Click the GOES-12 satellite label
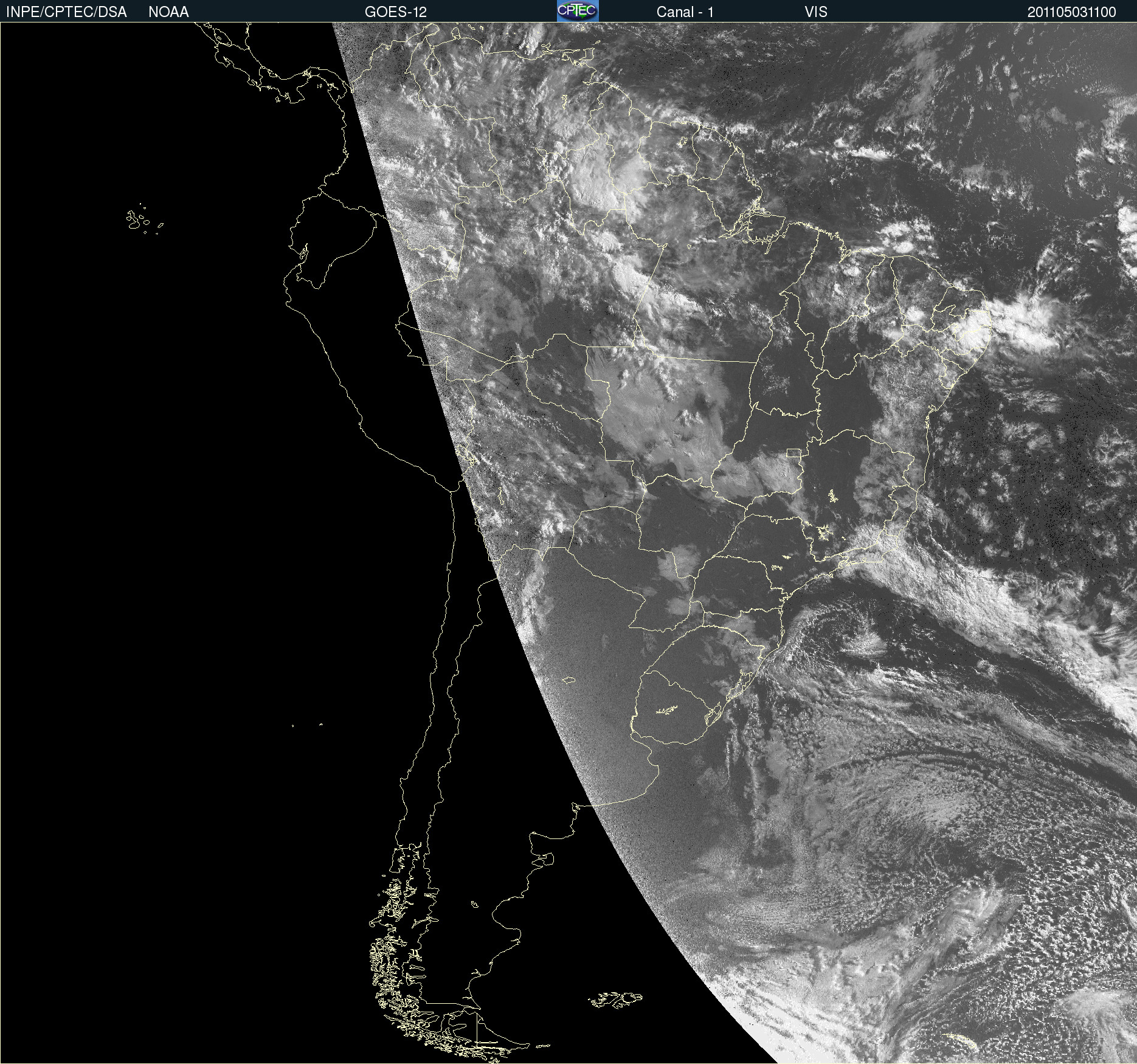1137x1064 pixels. click(x=396, y=12)
